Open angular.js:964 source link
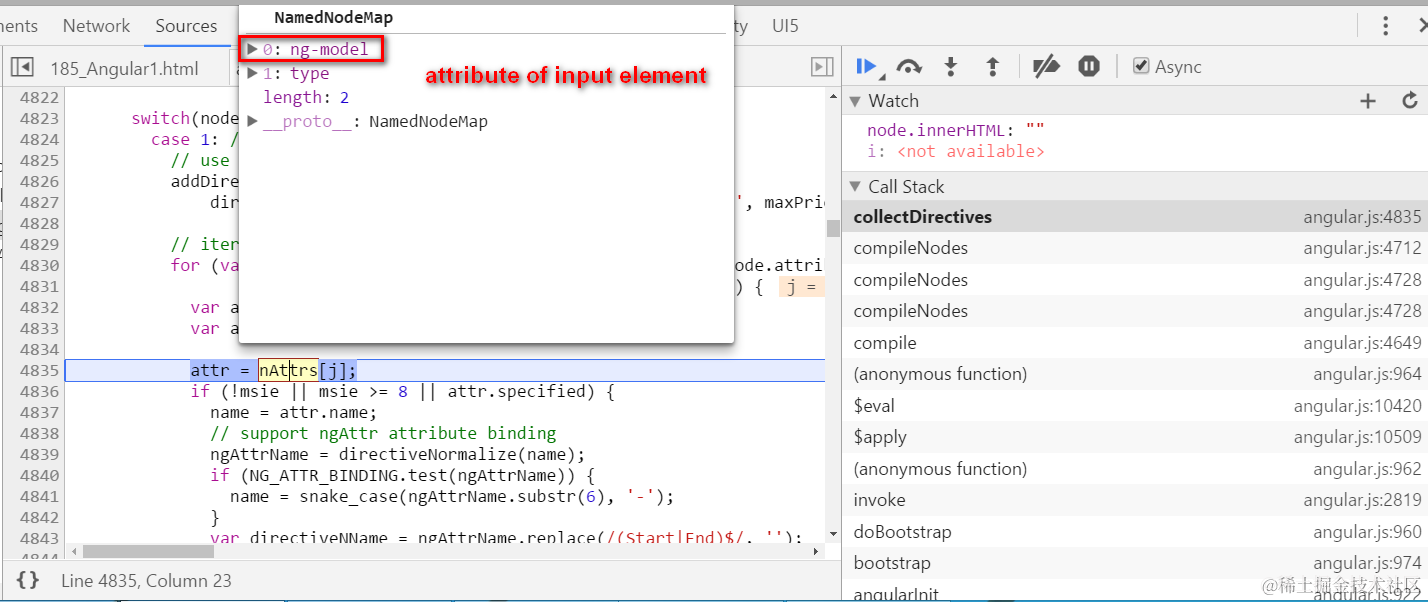 [x=1367, y=374]
